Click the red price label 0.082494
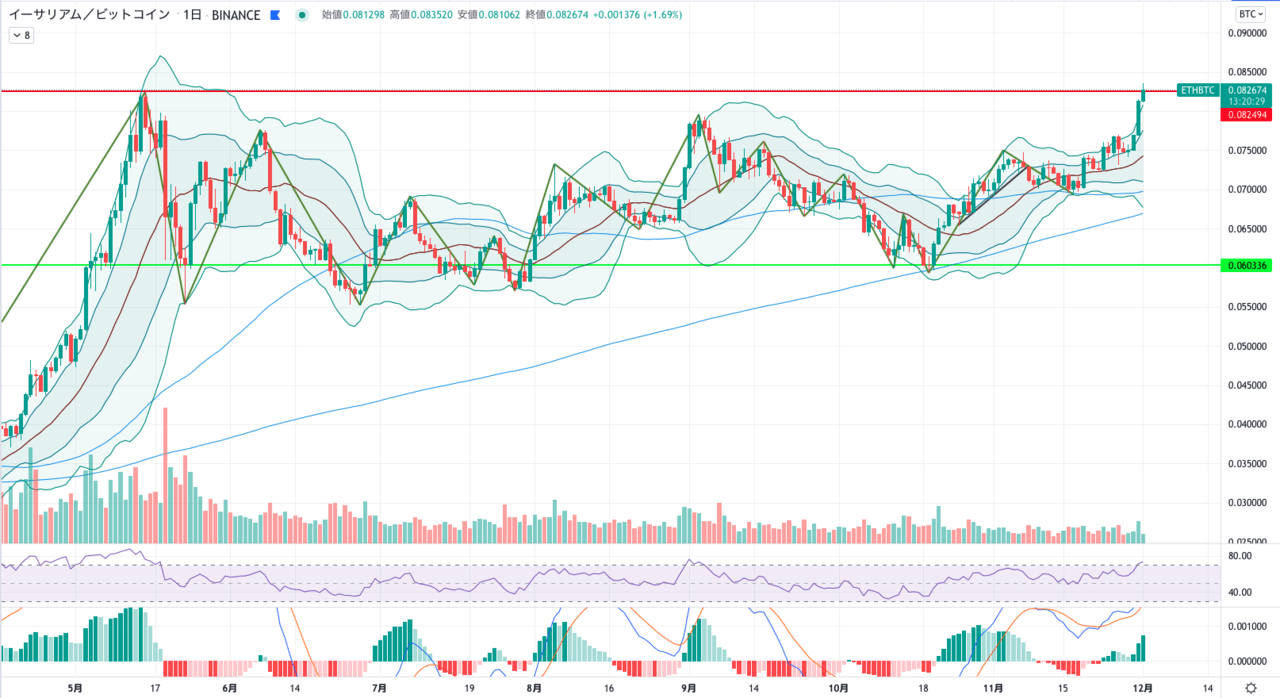This screenshot has height=698, width=1280. 1246,115
